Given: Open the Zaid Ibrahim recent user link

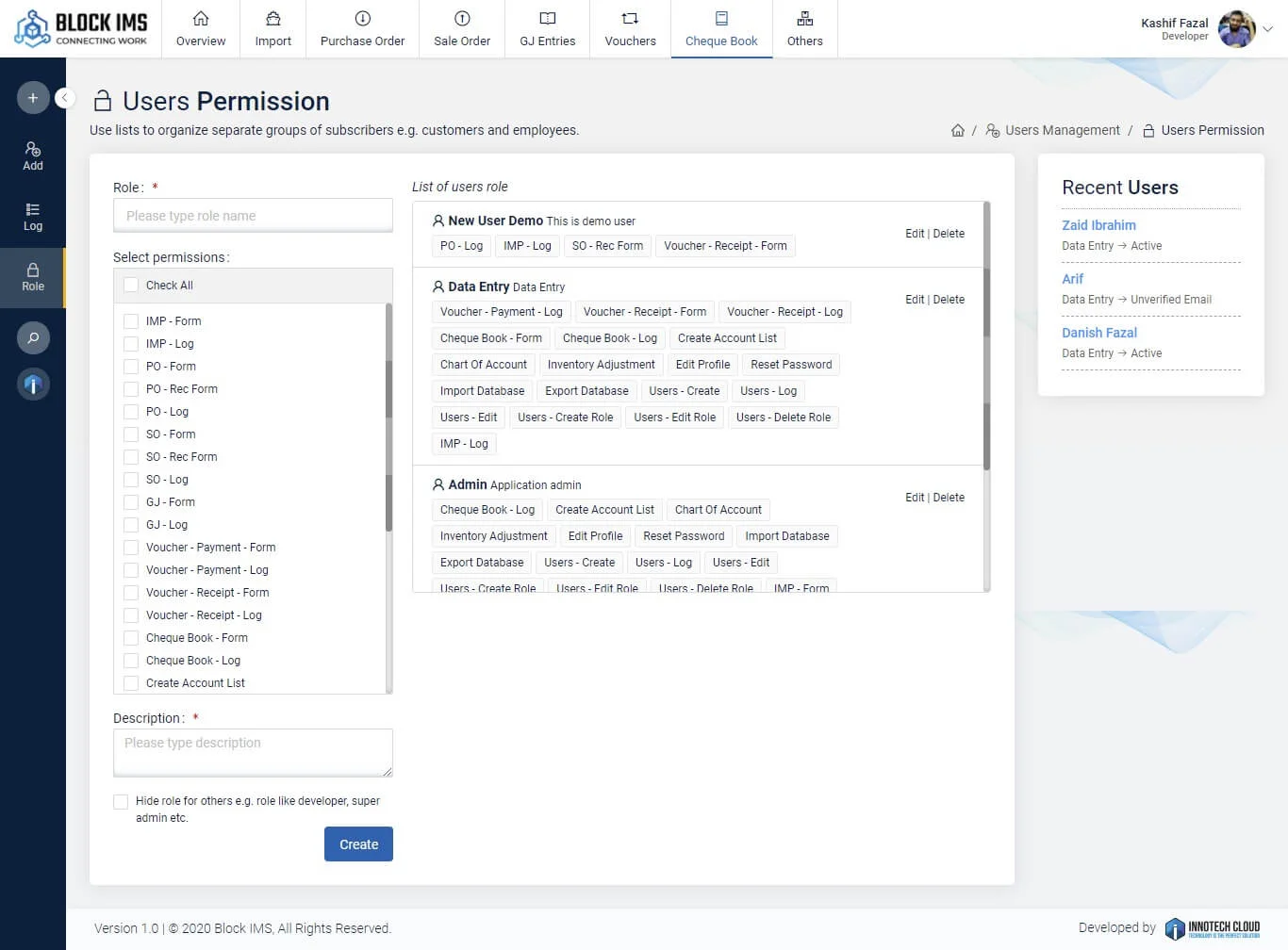Looking at the screenshot, I should pyautogui.click(x=1098, y=225).
